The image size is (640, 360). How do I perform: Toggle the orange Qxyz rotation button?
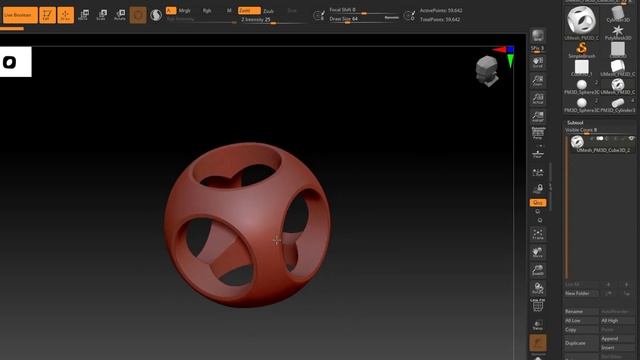point(538,202)
